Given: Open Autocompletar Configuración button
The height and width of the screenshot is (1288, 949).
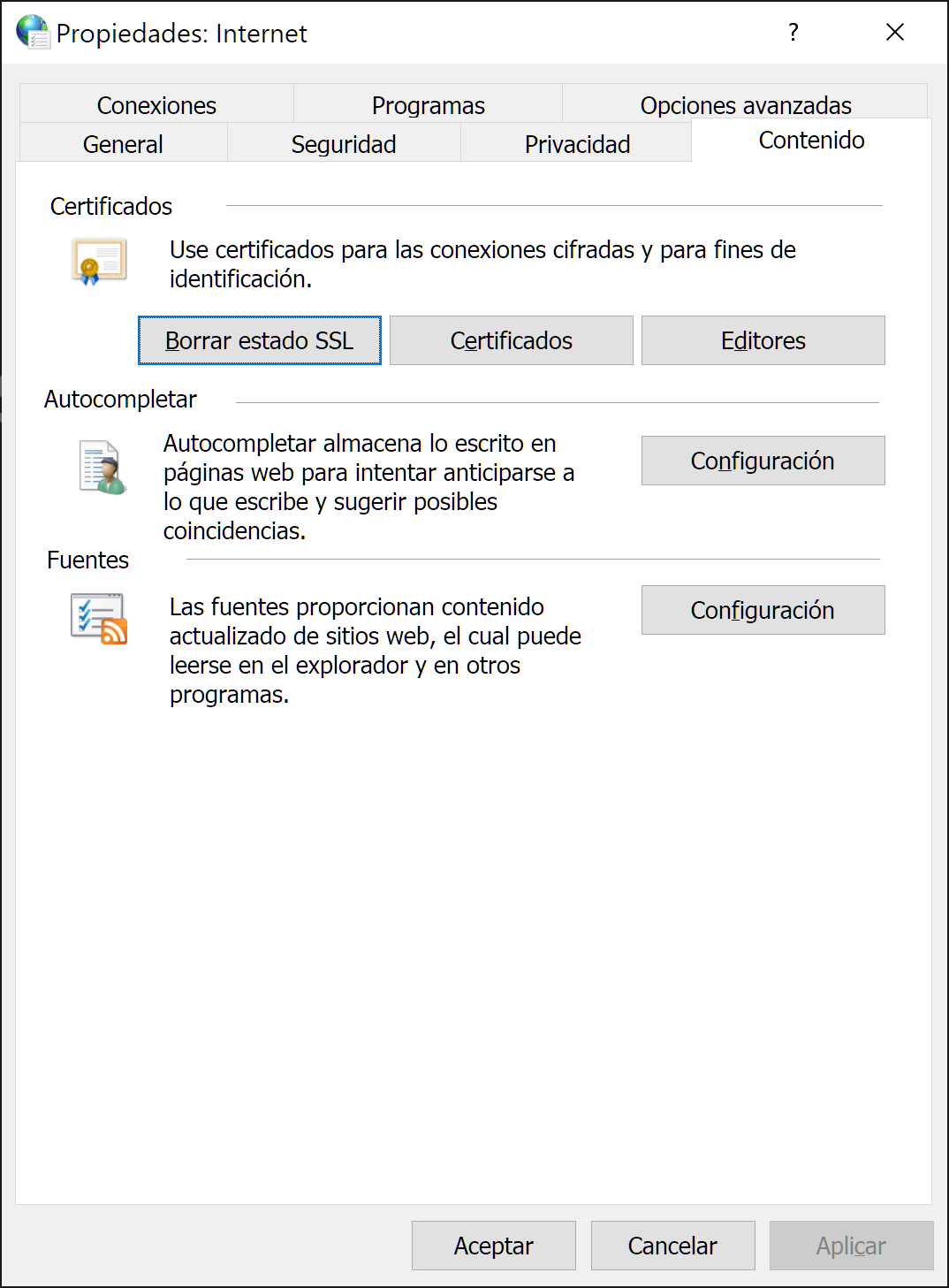Looking at the screenshot, I should 763,461.
